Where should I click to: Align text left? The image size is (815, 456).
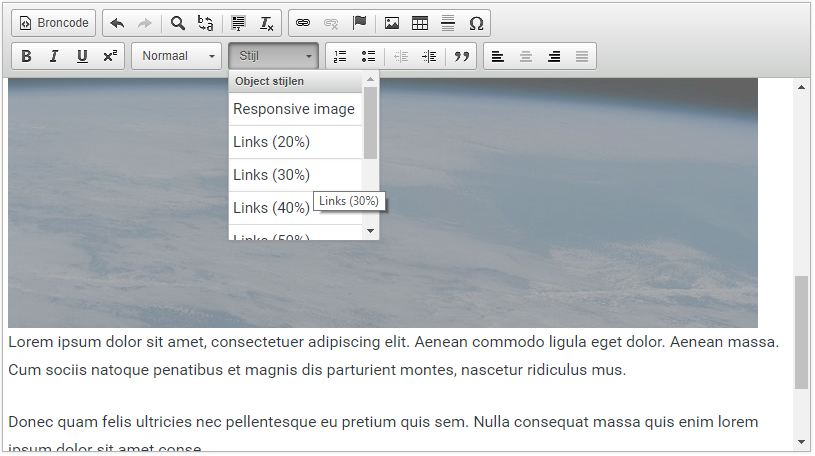tap(498, 56)
